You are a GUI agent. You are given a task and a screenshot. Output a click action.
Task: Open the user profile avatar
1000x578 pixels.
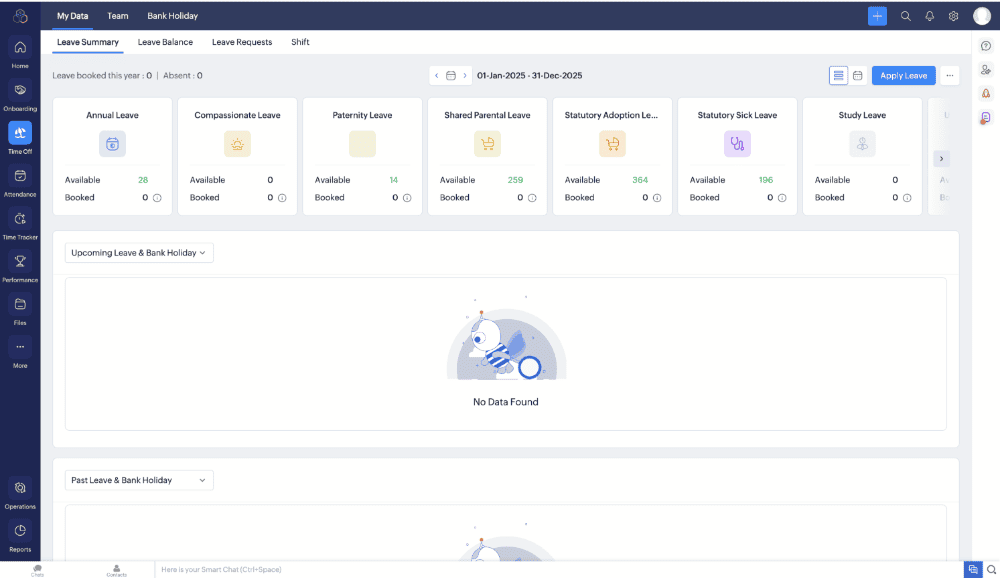982,16
